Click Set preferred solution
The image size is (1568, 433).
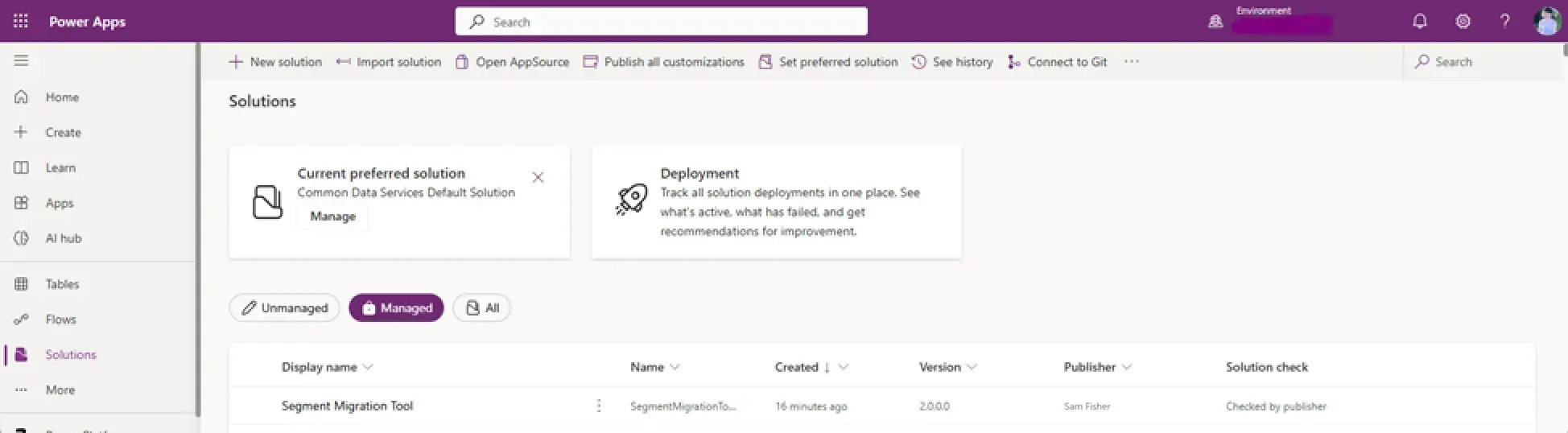point(828,62)
